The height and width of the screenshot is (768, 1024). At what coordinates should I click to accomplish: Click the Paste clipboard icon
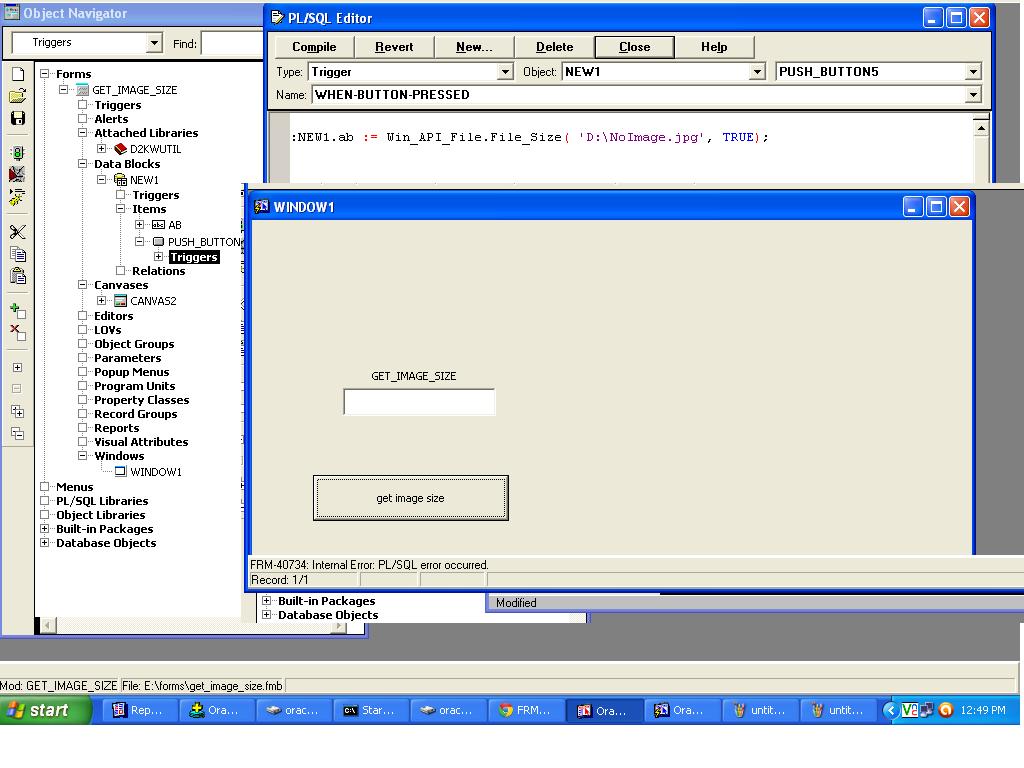(x=17, y=276)
